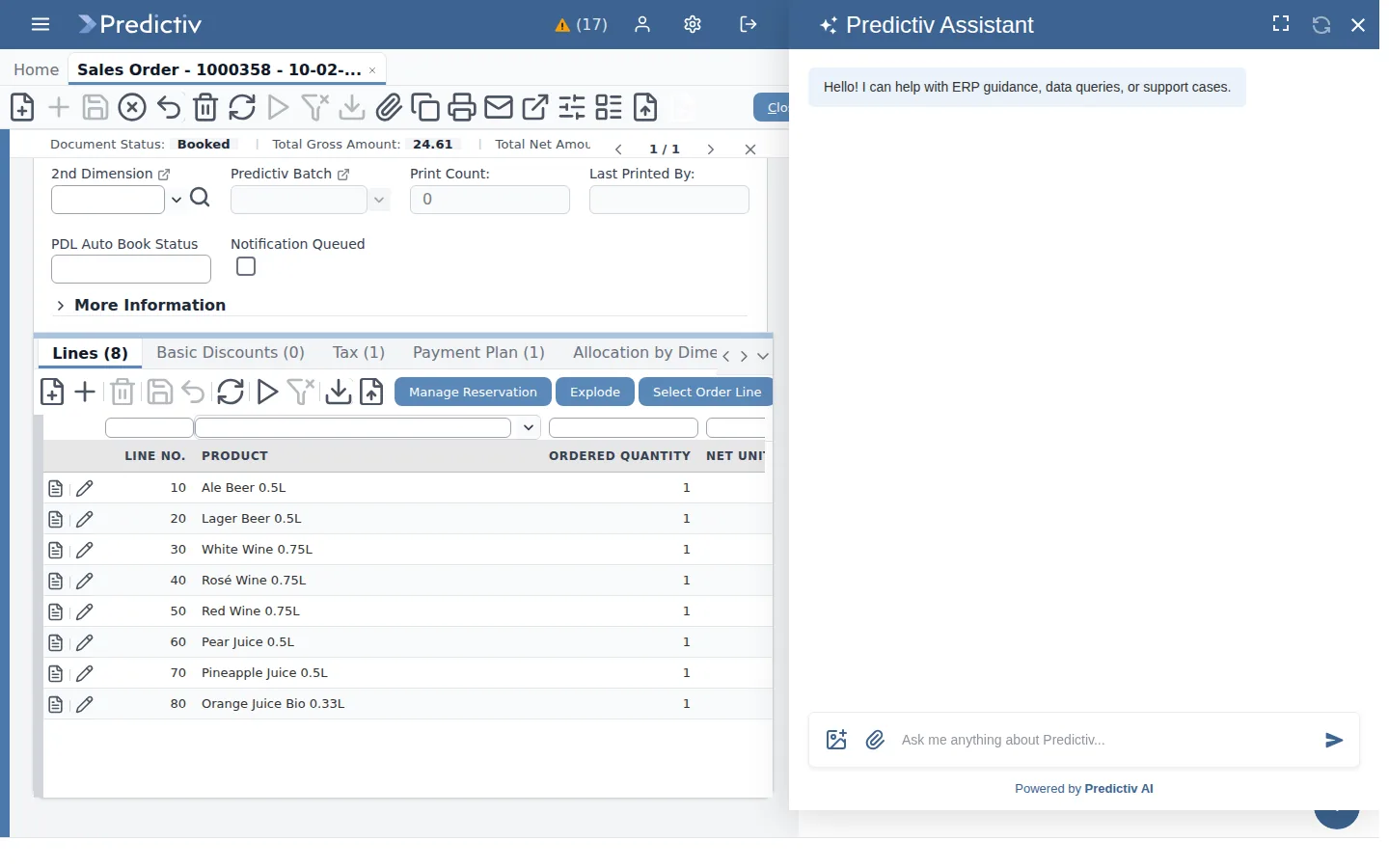Open the Payment Plan (1) tab
This screenshot has height=868, width=1389.
[478, 353]
